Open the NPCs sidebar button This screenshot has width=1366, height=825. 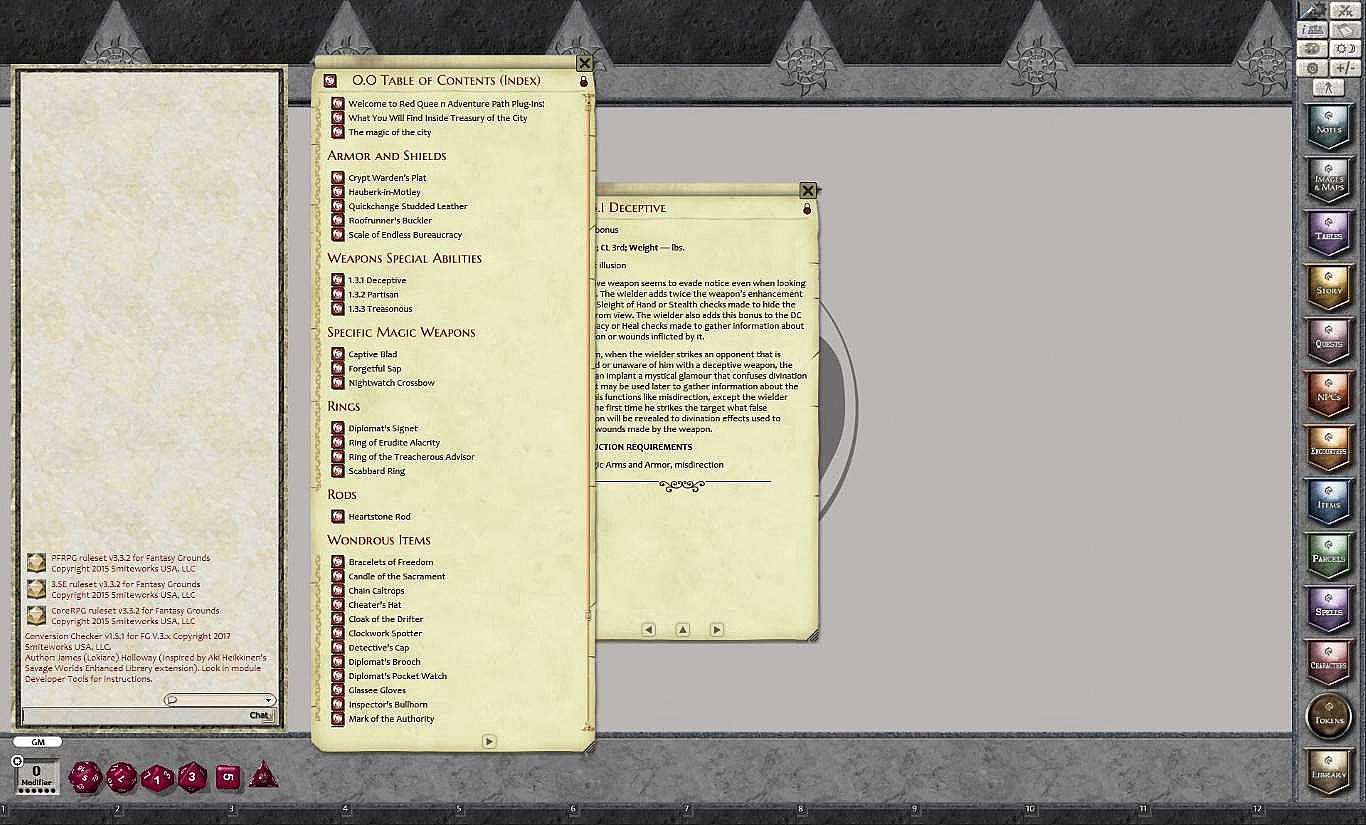pyautogui.click(x=1329, y=394)
